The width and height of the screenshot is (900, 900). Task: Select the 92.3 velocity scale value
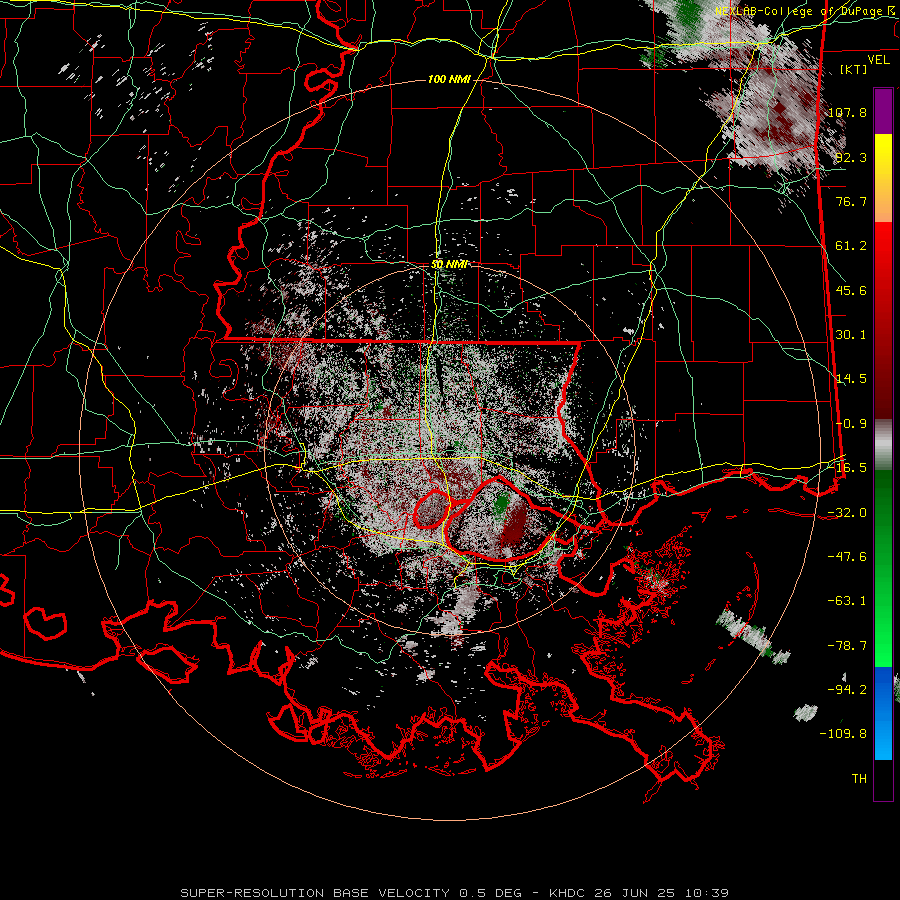pos(851,157)
